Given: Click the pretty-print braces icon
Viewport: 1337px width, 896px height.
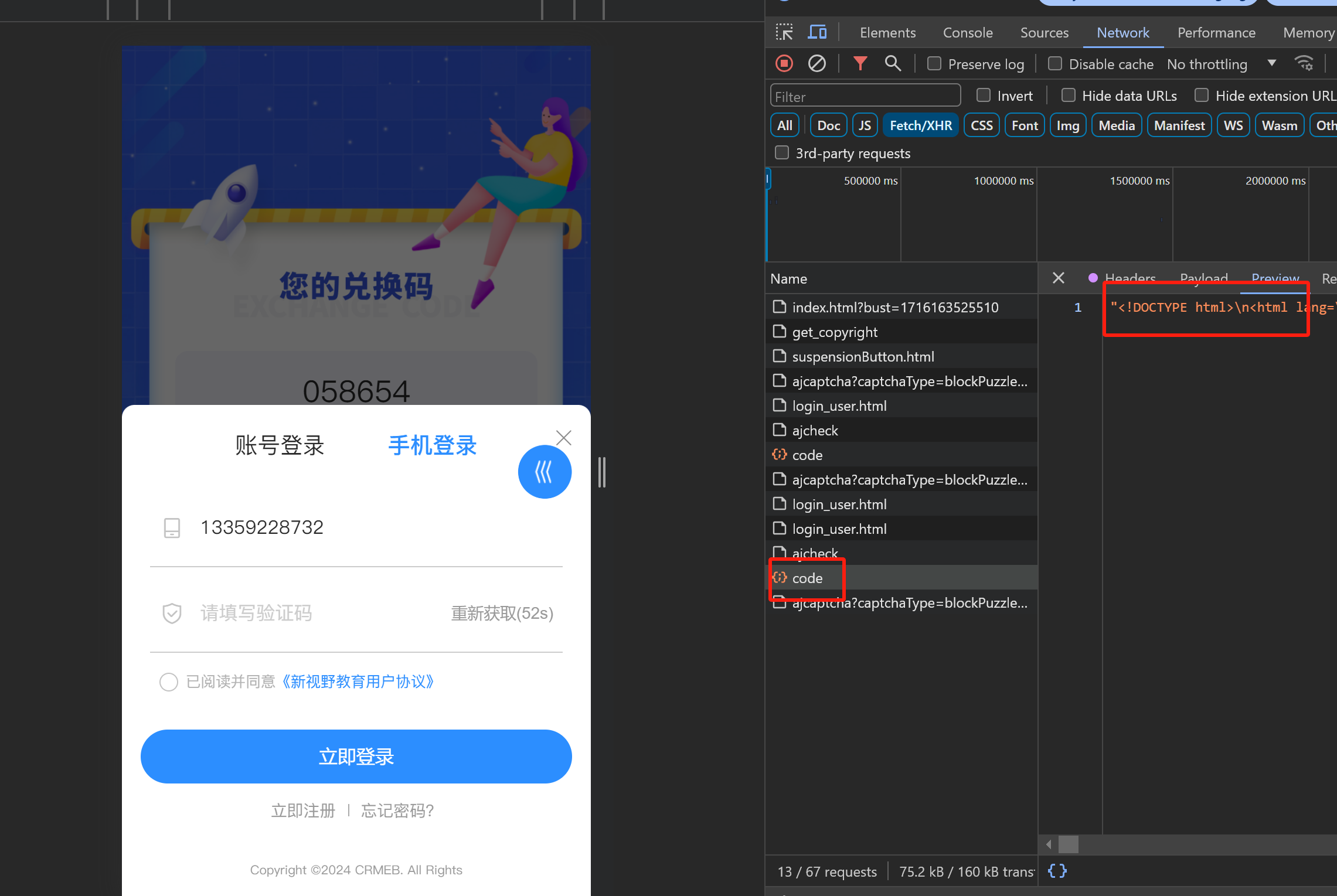Looking at the screenshot, I should click(x=1057, y=871).
